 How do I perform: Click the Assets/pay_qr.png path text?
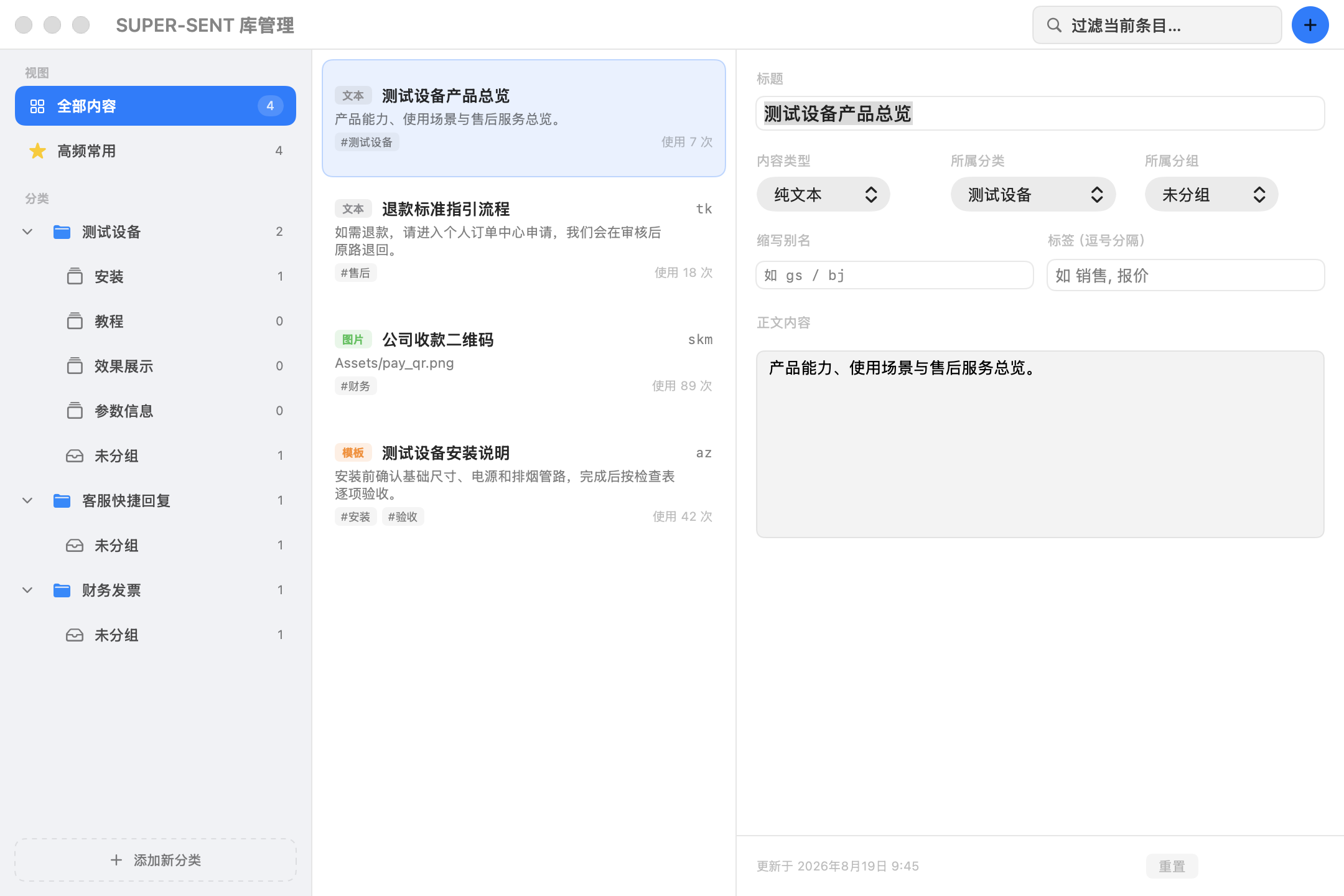coord(394,363)
